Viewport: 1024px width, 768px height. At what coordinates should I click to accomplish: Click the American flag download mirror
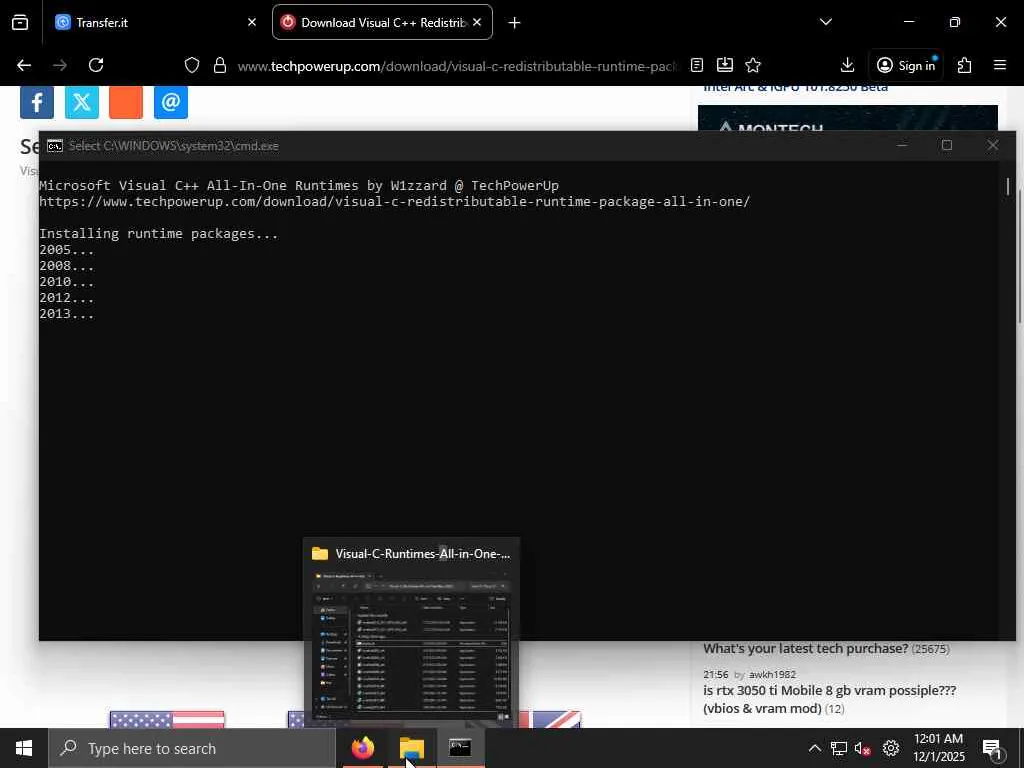point(167,720)
